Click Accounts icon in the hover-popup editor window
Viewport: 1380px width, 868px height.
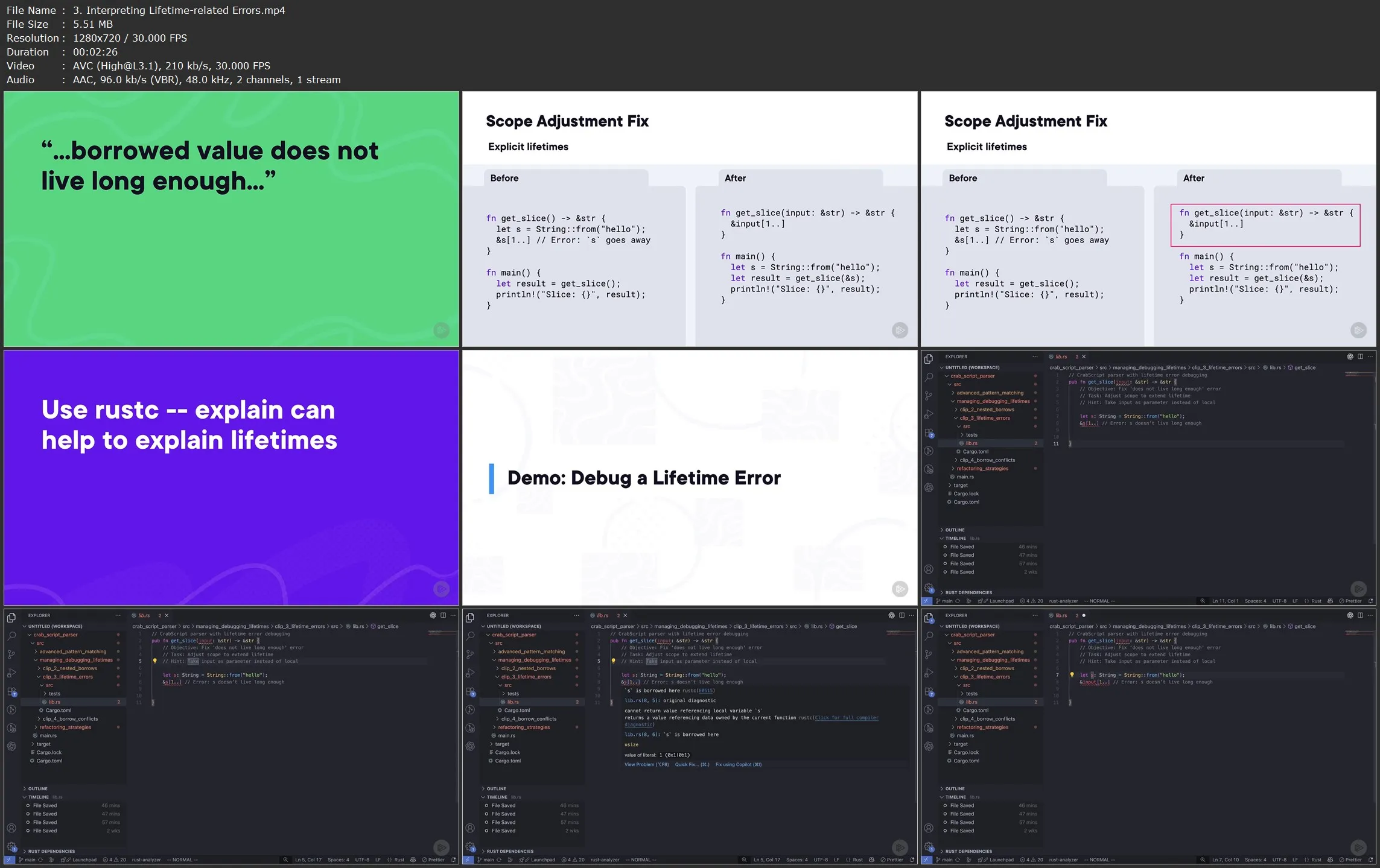click(470, 828)
